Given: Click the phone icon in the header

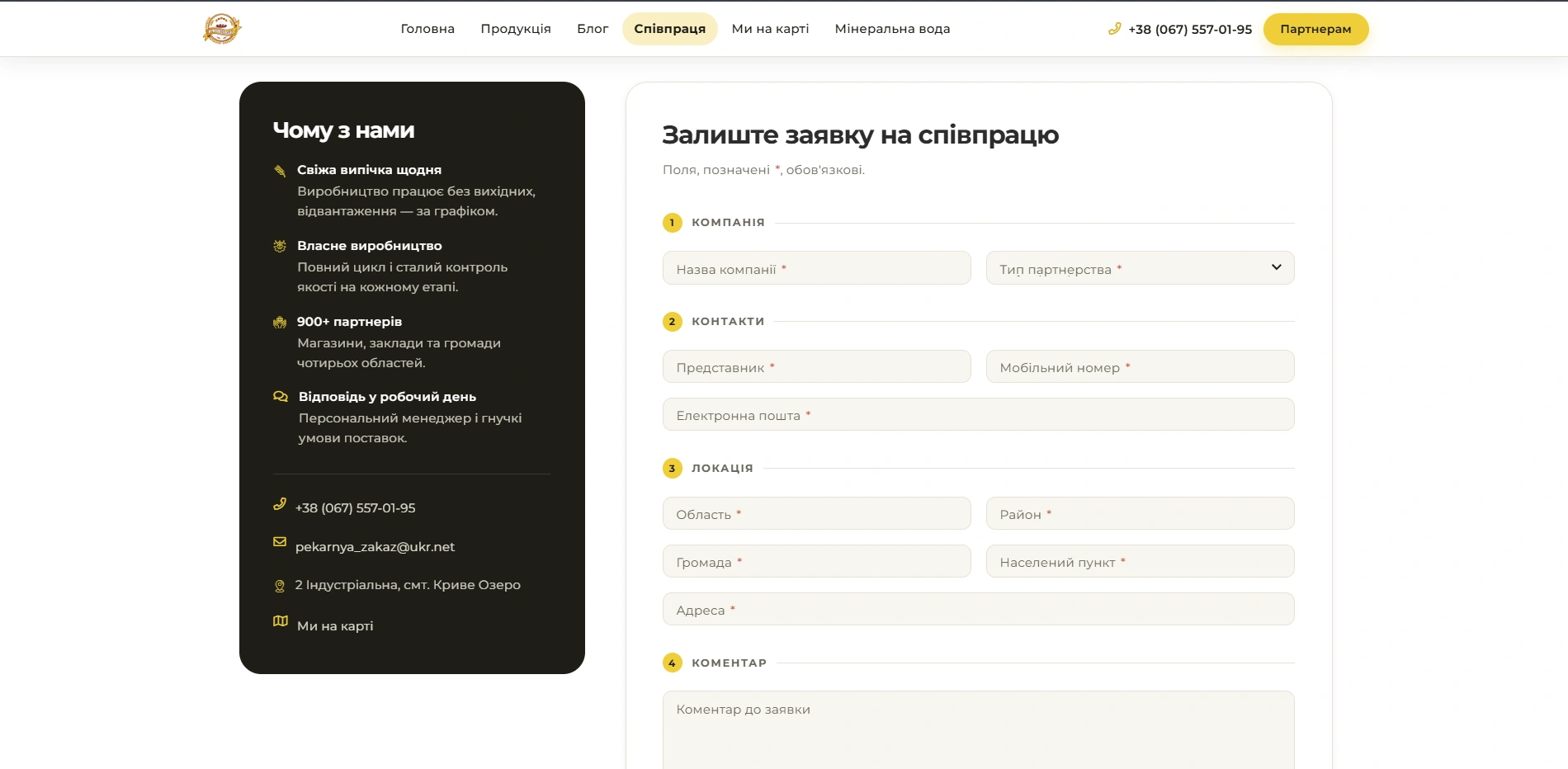Looking at the screenshot, I should click(x=1114, y=29).
